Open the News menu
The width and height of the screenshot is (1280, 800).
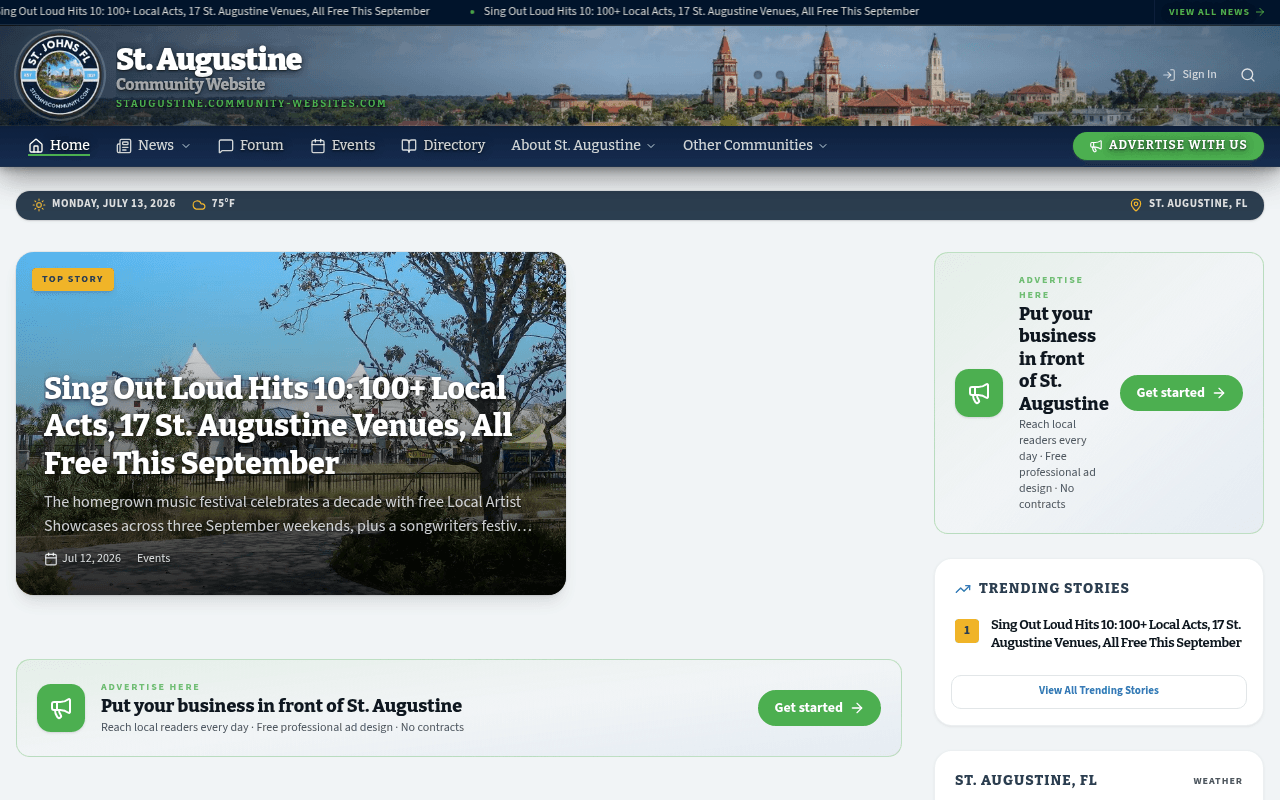coord(153,146)
